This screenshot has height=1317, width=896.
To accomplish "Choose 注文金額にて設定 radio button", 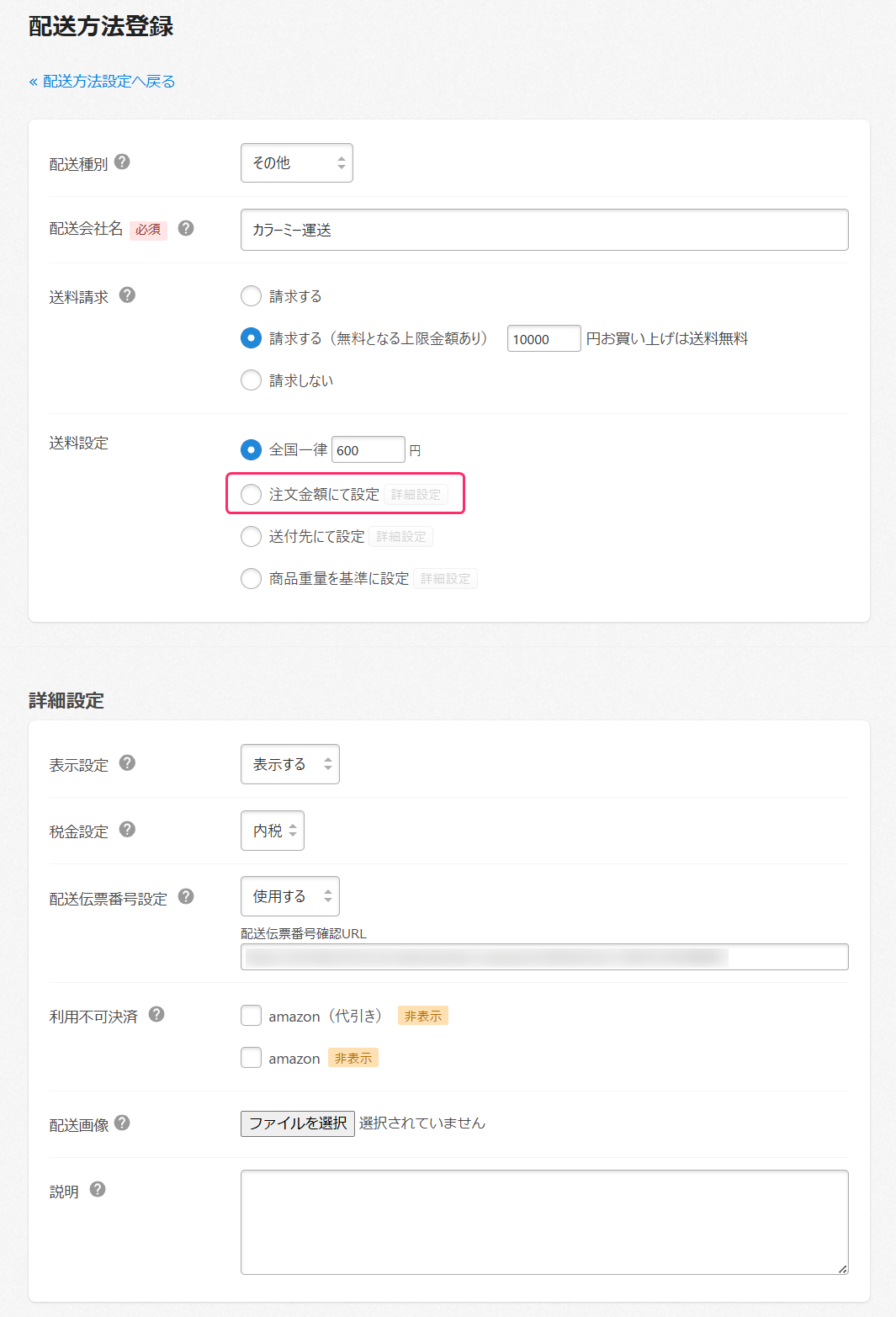I will pos(251,494).
